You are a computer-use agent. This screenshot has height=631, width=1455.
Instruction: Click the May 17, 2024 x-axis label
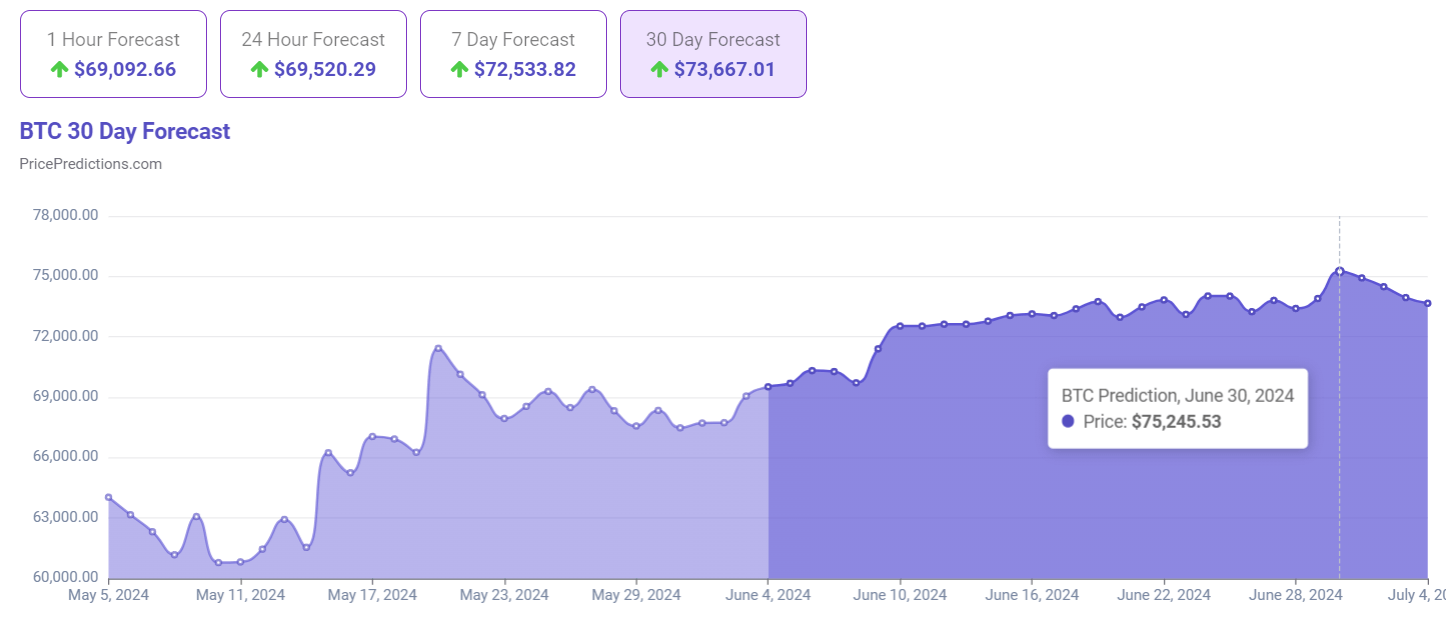pyautogui.click(x=372, y=595)
